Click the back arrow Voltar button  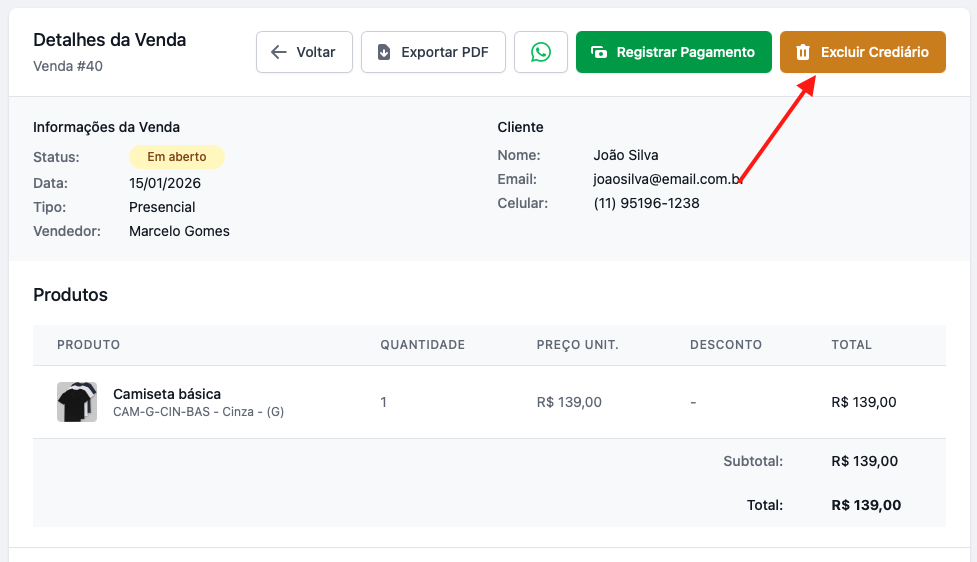(x=304, y=52)
